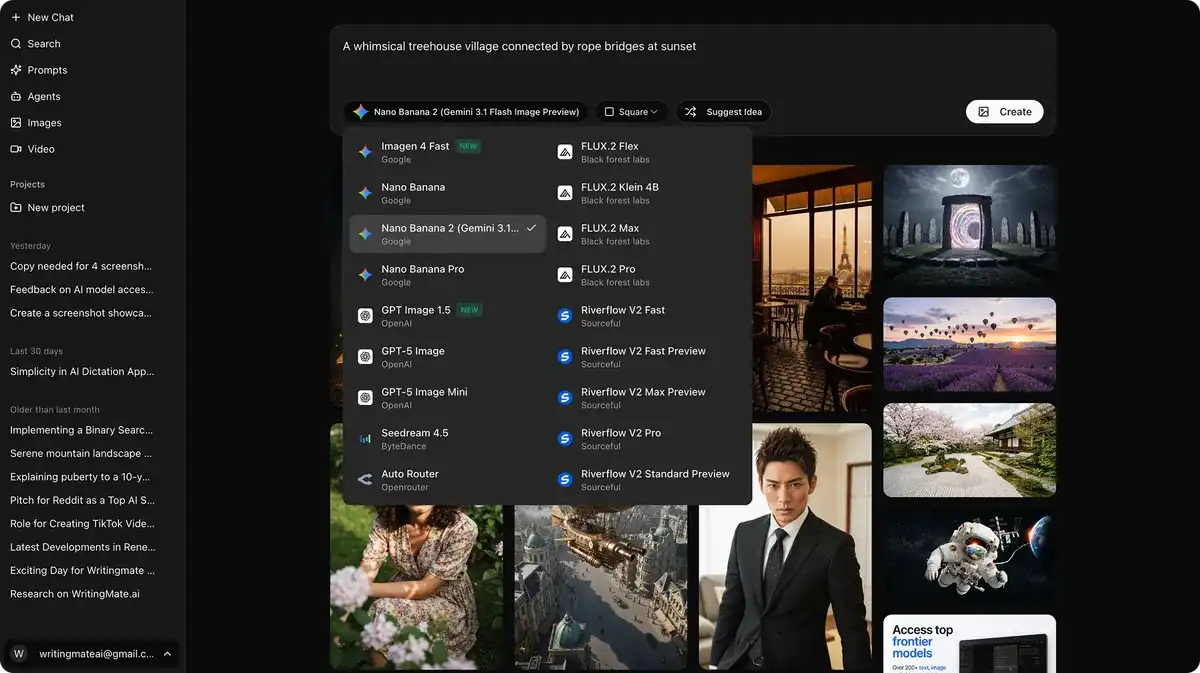Click the prompt text input field
The width and height of the screenshot is (1200, 673).
coord(692,60)
